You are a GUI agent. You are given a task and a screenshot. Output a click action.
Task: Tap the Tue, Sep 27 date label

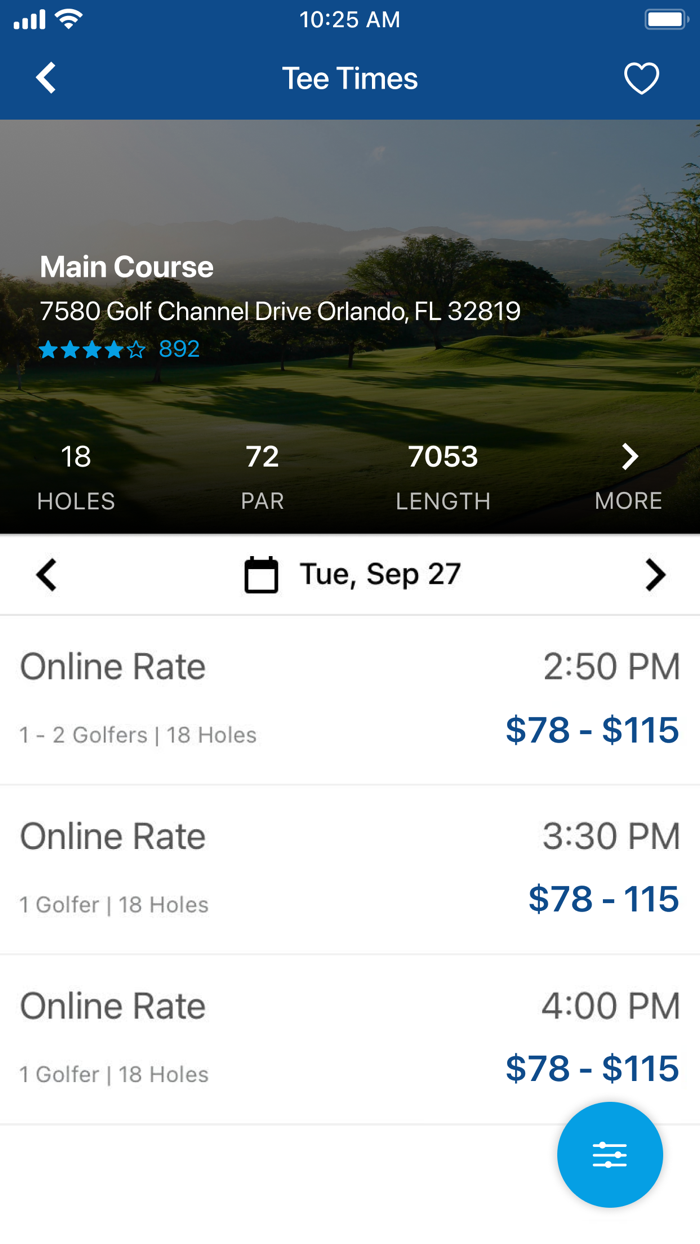click(x=378, y=574)
